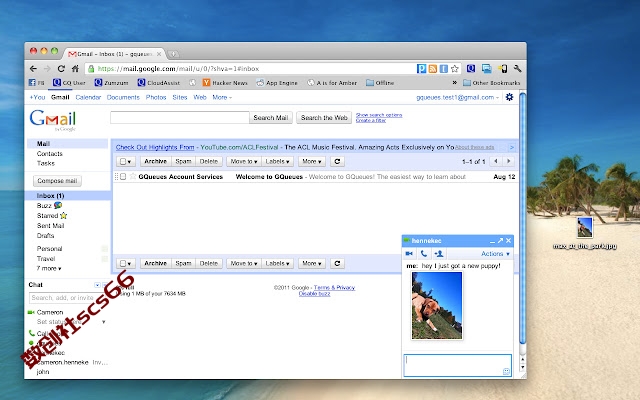Select the Gmail Inbox browser tab

coord(114,53)
